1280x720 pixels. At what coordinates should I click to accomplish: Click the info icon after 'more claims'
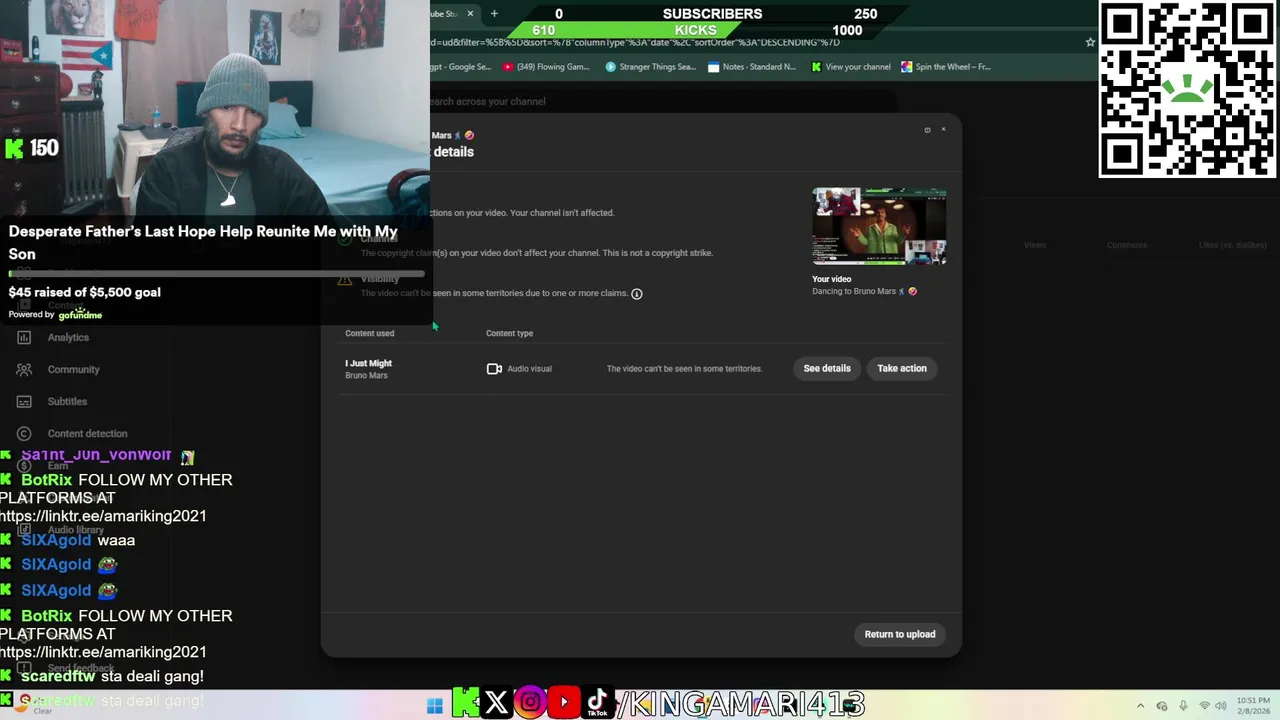637,294
